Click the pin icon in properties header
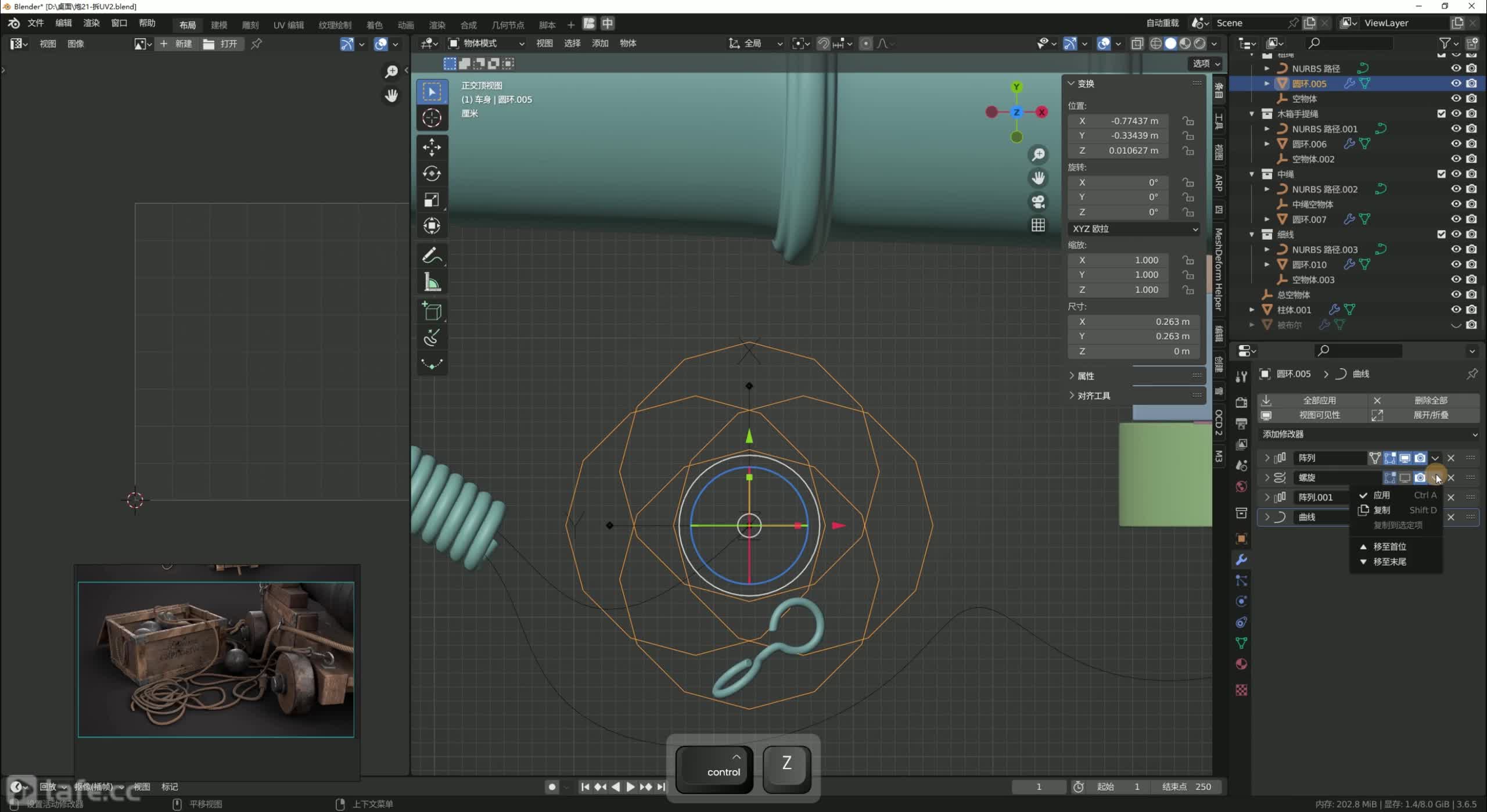Image resolution: width=1487 pixels, height=812 pixels. coord(1472,374)
